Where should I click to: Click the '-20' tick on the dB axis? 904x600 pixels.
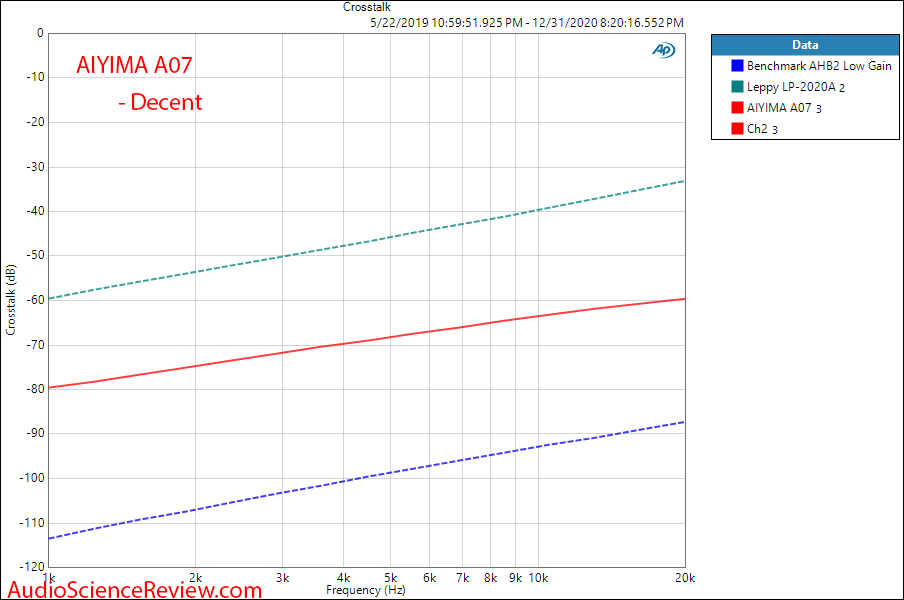click(x=35, y=122)
